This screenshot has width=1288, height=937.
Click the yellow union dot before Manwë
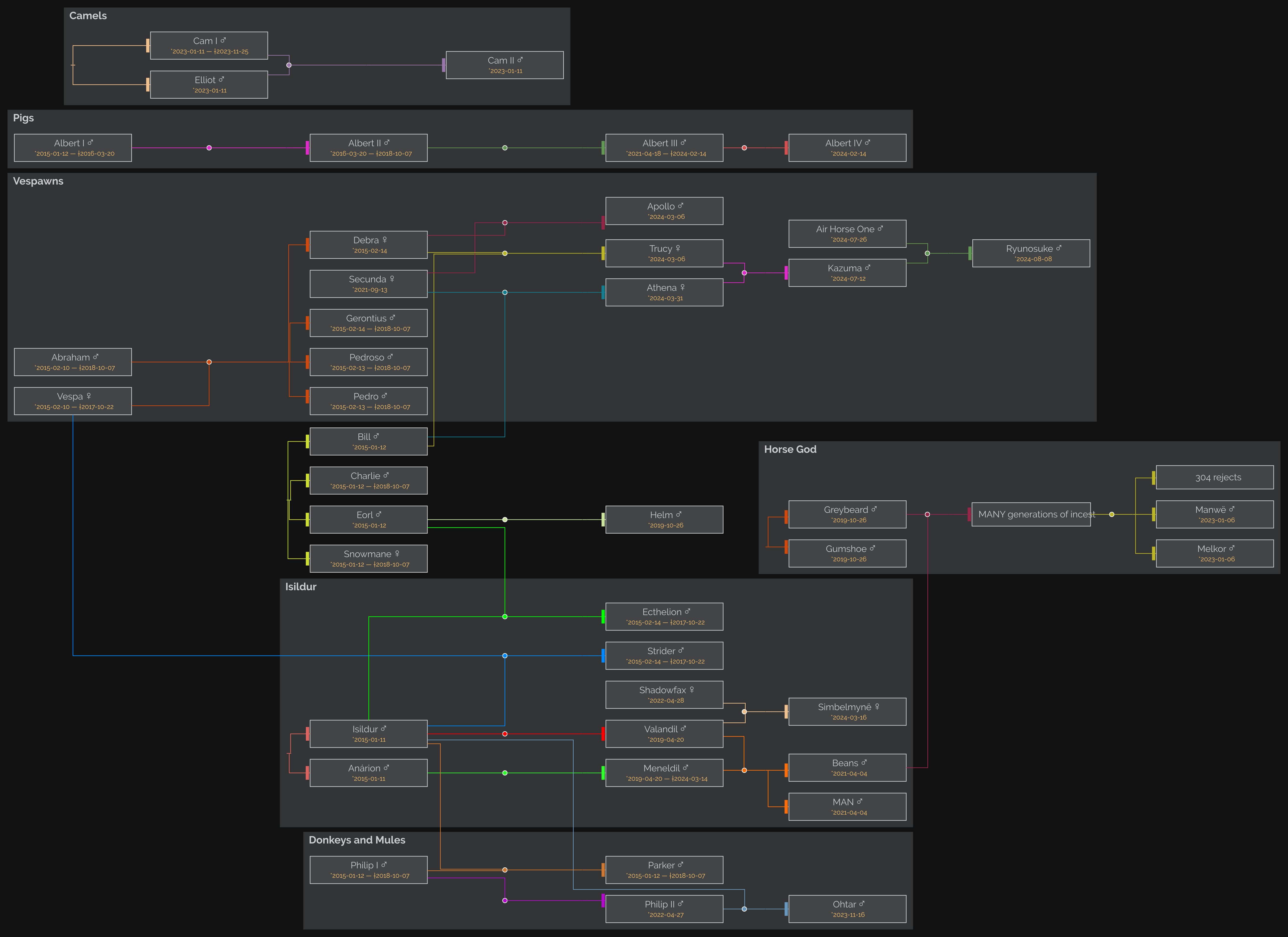(1111, 515)
